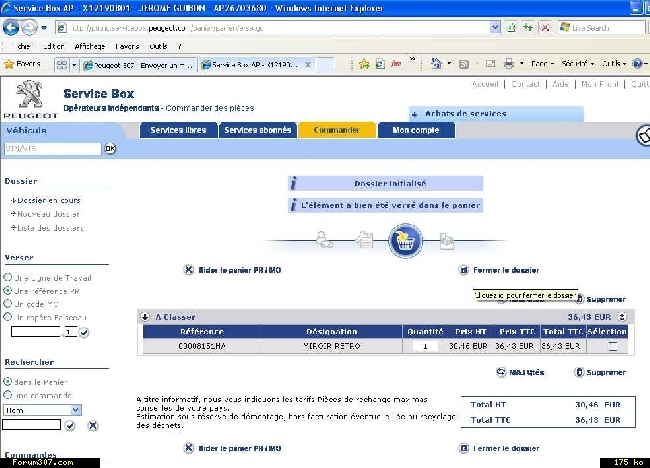Image resolution: width=650 pixels, height=468 pixels.
Task: Open the Sécurité toolbar menu
Action: point(578,63)
